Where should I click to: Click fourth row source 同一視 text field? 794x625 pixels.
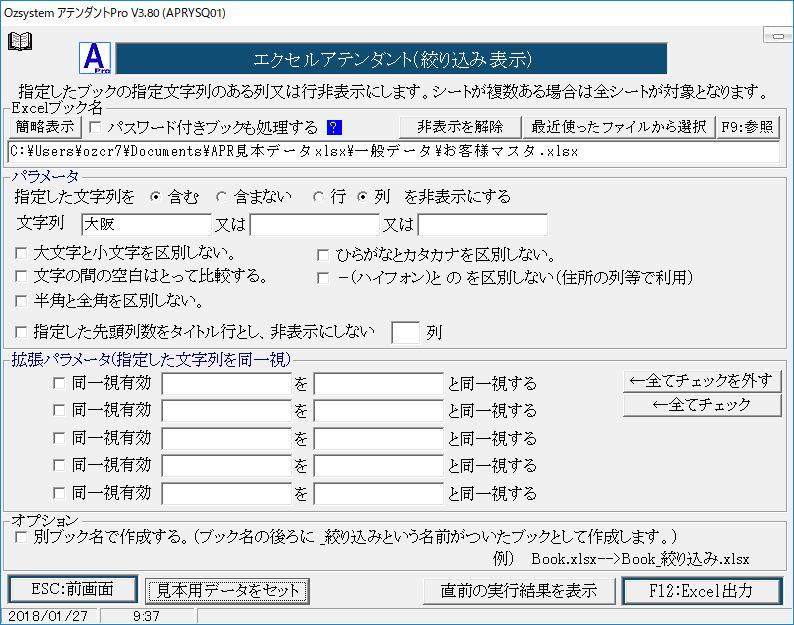coord(226,466)
